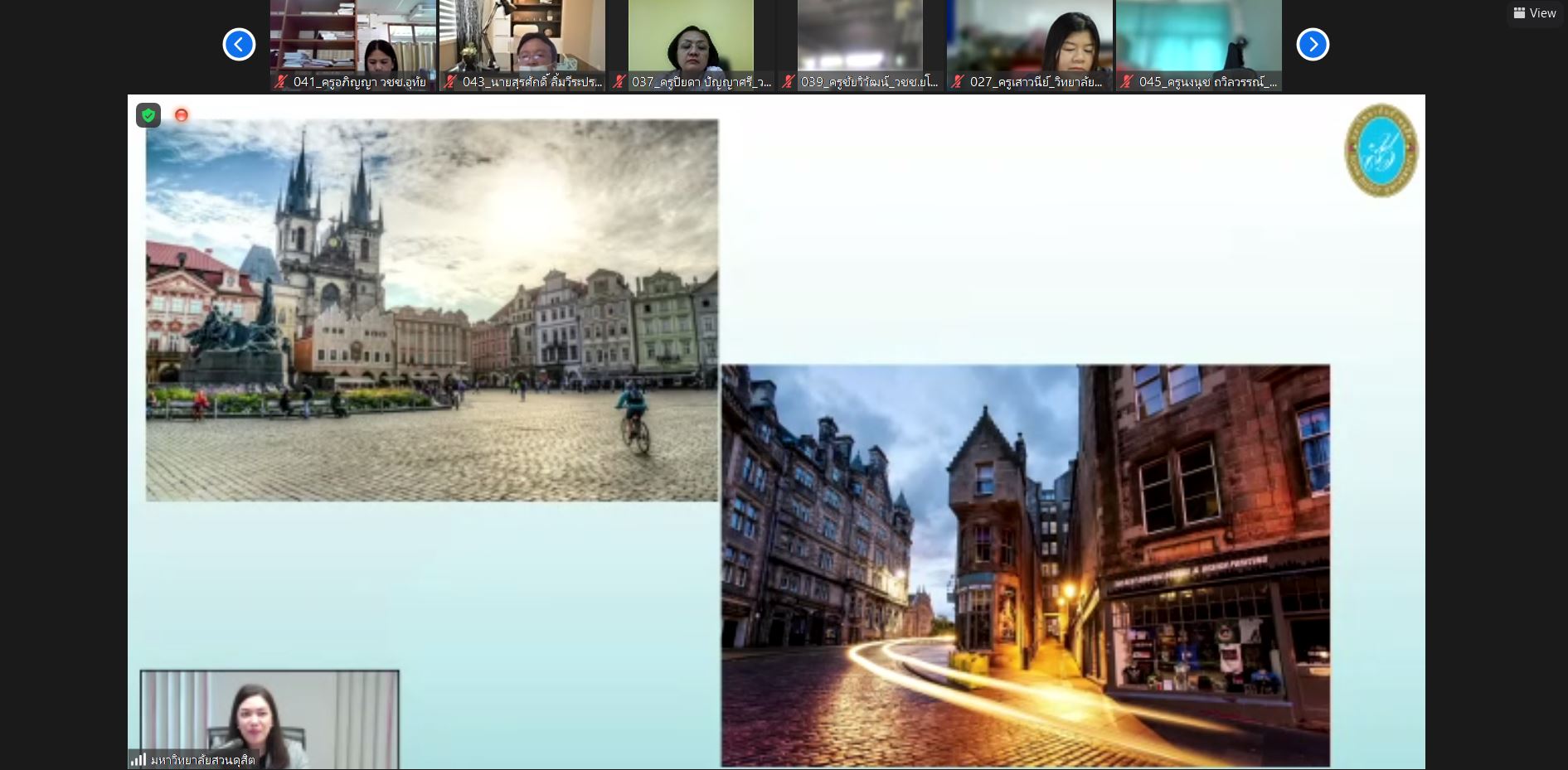Click the night street photo with light trails
The width and height of the screenshot is (1568, 770).
click(x=1026, y=565)
